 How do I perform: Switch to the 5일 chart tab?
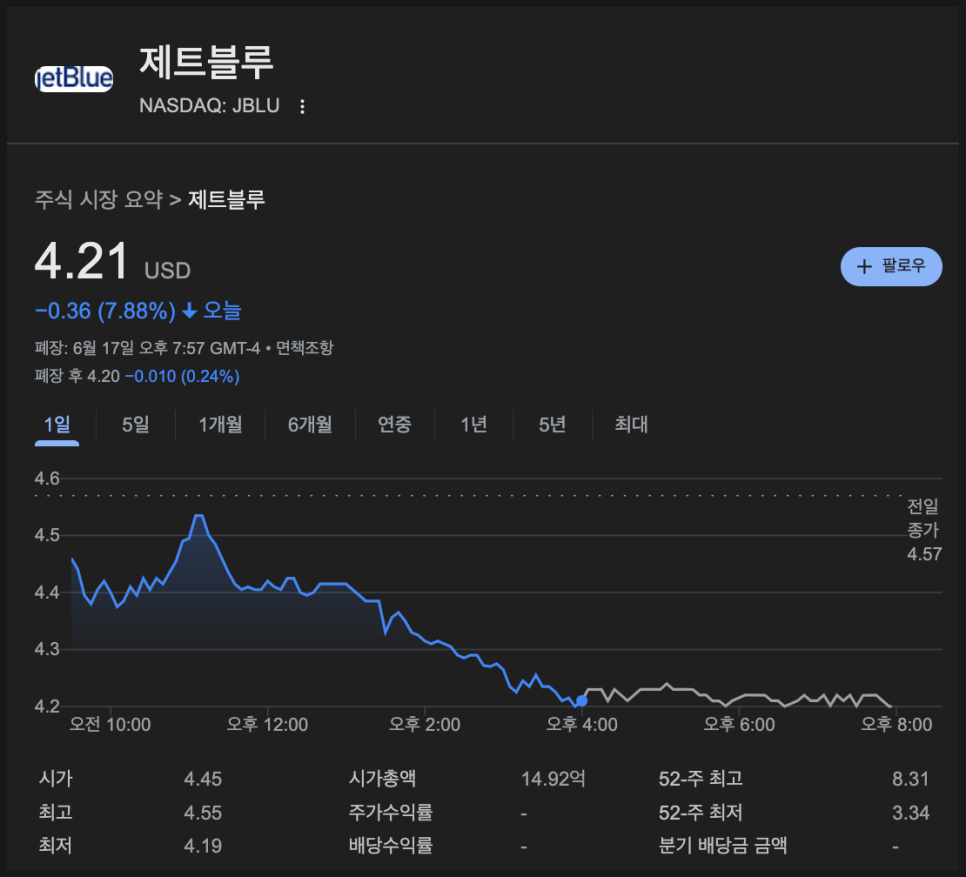click(136, 424)
